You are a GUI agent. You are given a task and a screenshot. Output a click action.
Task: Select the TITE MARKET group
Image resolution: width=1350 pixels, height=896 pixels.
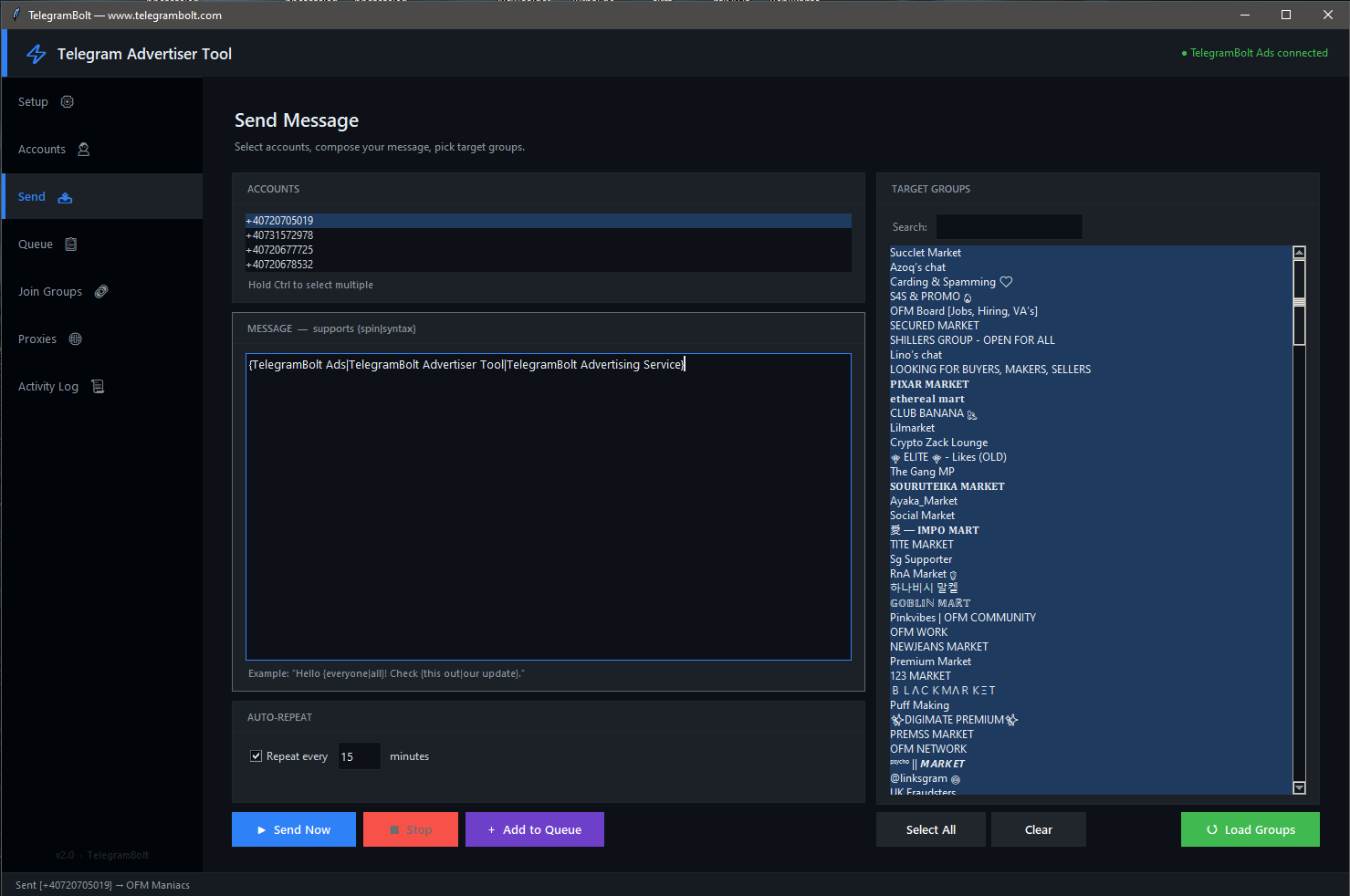[x=1091, y=545]
